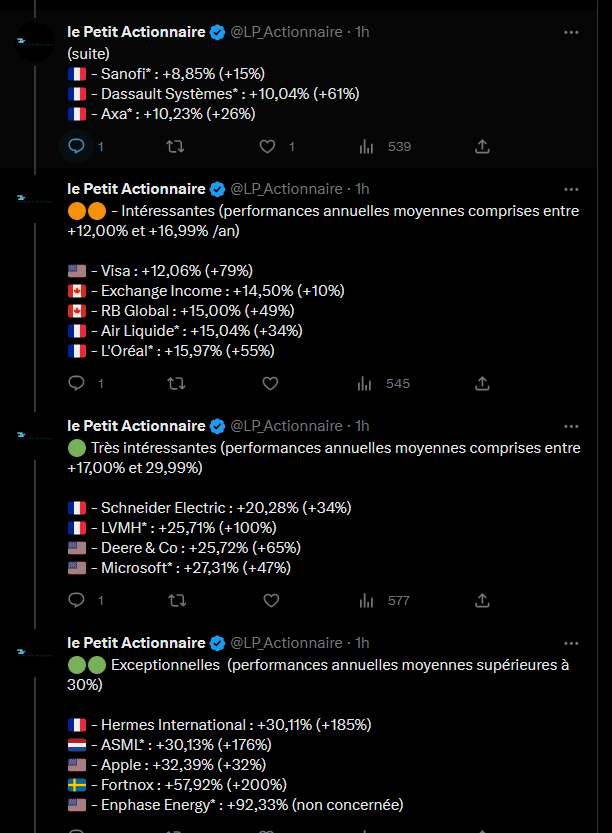Open le Petit Actionnaire name on Intéressantes tweet
The image size is (612, 833).
point(136,189)
